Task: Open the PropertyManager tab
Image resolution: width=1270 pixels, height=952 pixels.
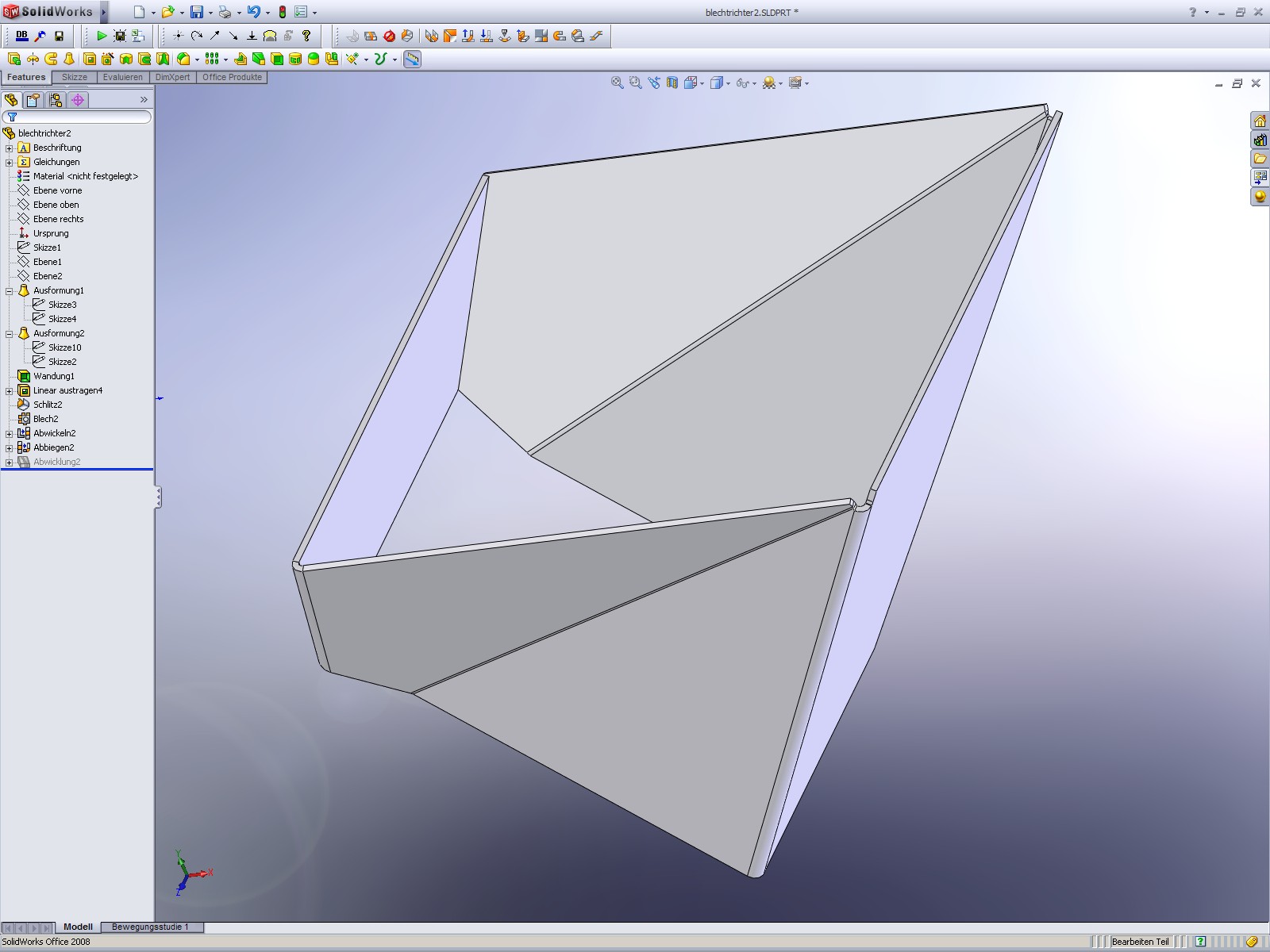Action: pyautogui.click(x=33, y=100)
